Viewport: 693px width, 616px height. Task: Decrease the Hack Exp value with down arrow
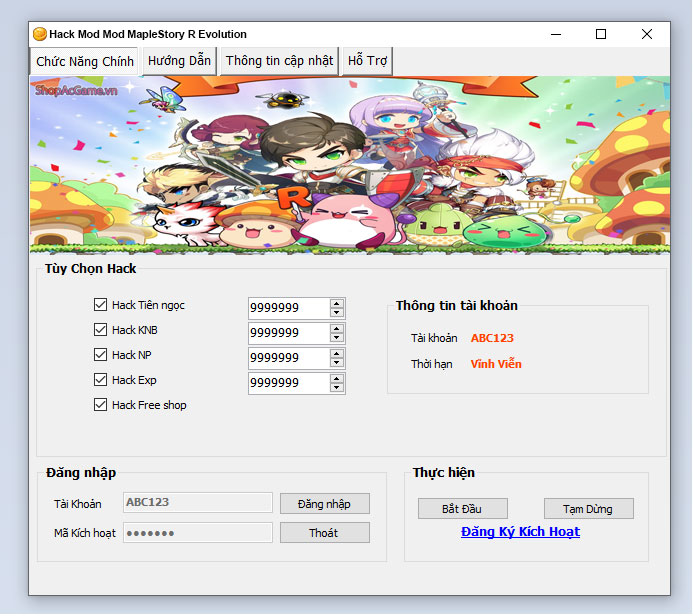coord(337,388)
